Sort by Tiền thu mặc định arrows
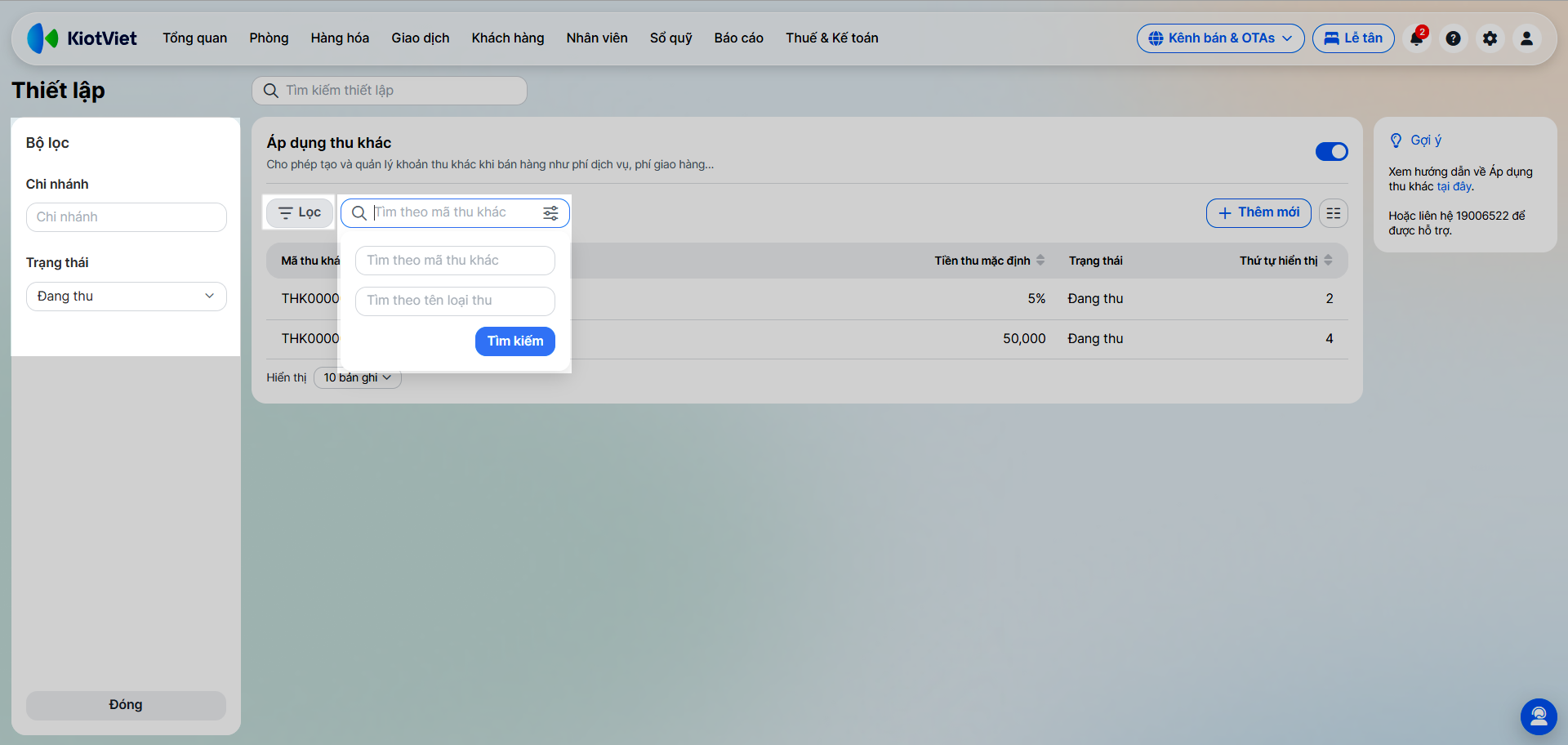This screenshot has width=1568, height=745. (1040, 261)
